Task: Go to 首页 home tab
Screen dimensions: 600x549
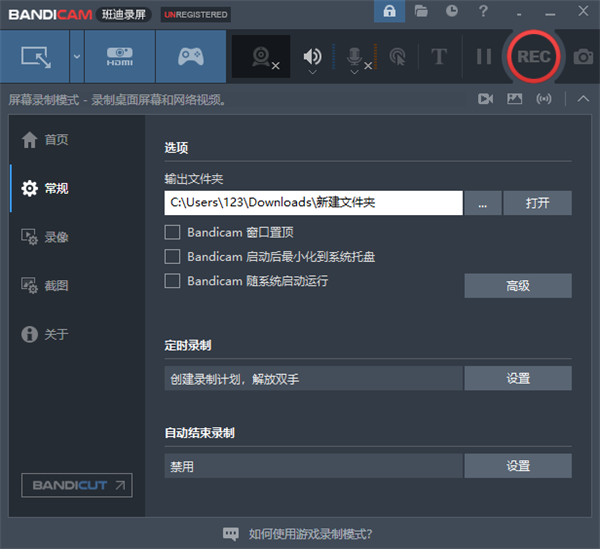Action: tap(45, 140)
